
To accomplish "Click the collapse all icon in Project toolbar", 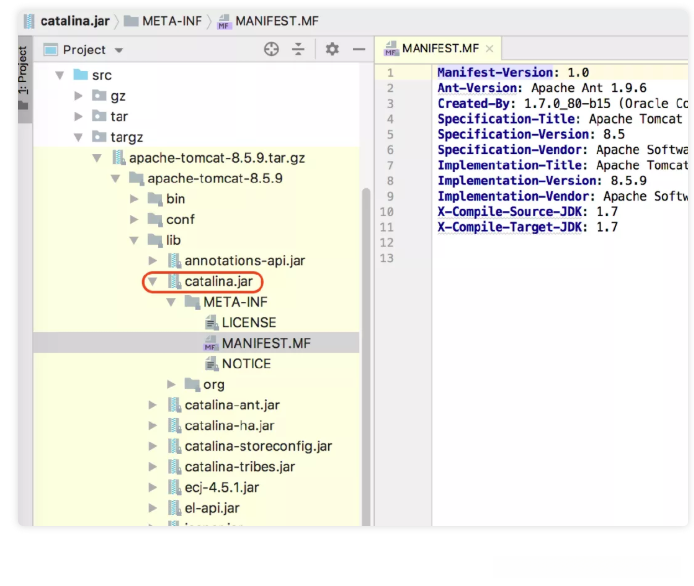I will (298, 49).
